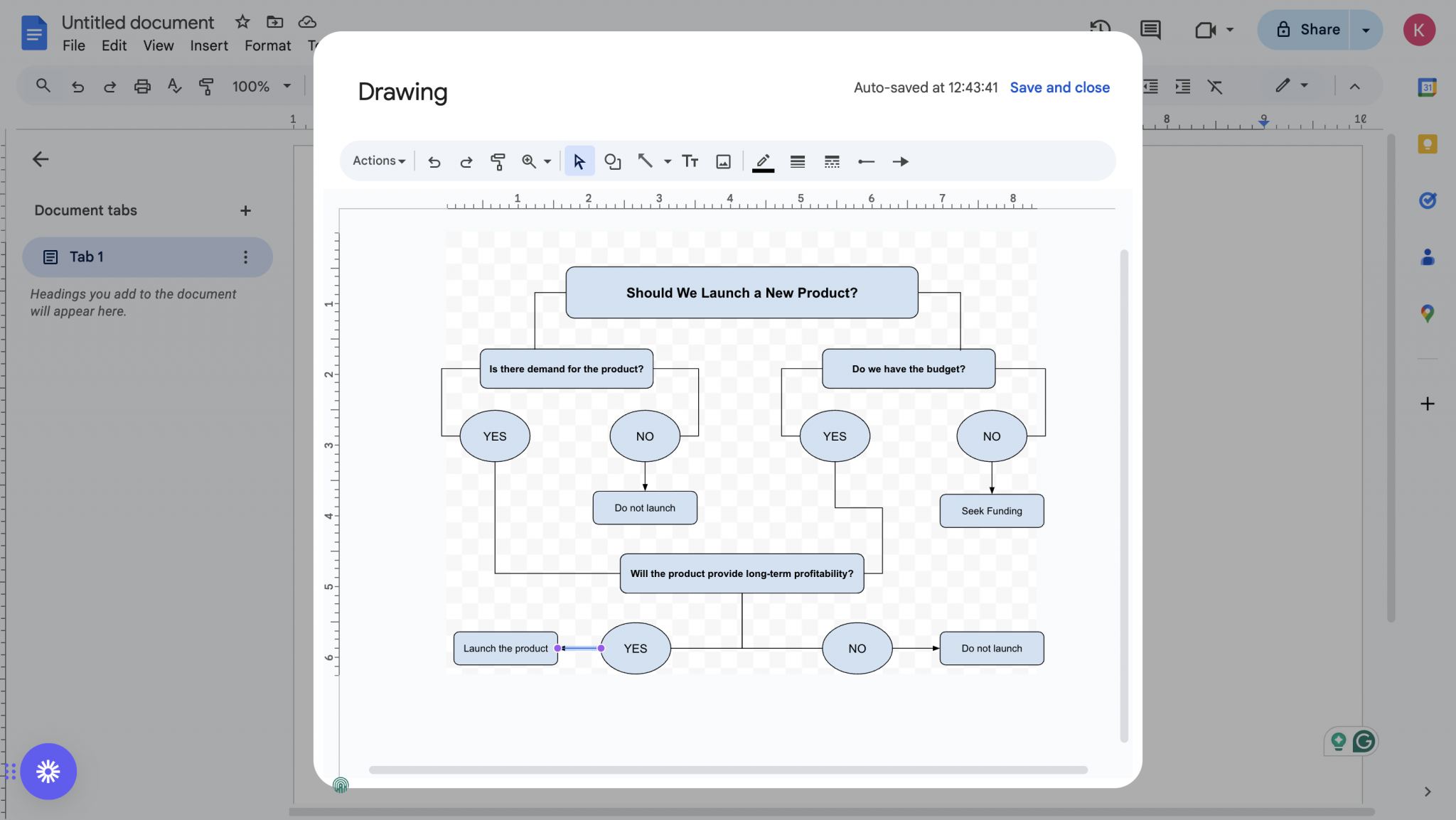Open Google Keep from the side panel
The image size is (1456, 820).
point(1428,144)
